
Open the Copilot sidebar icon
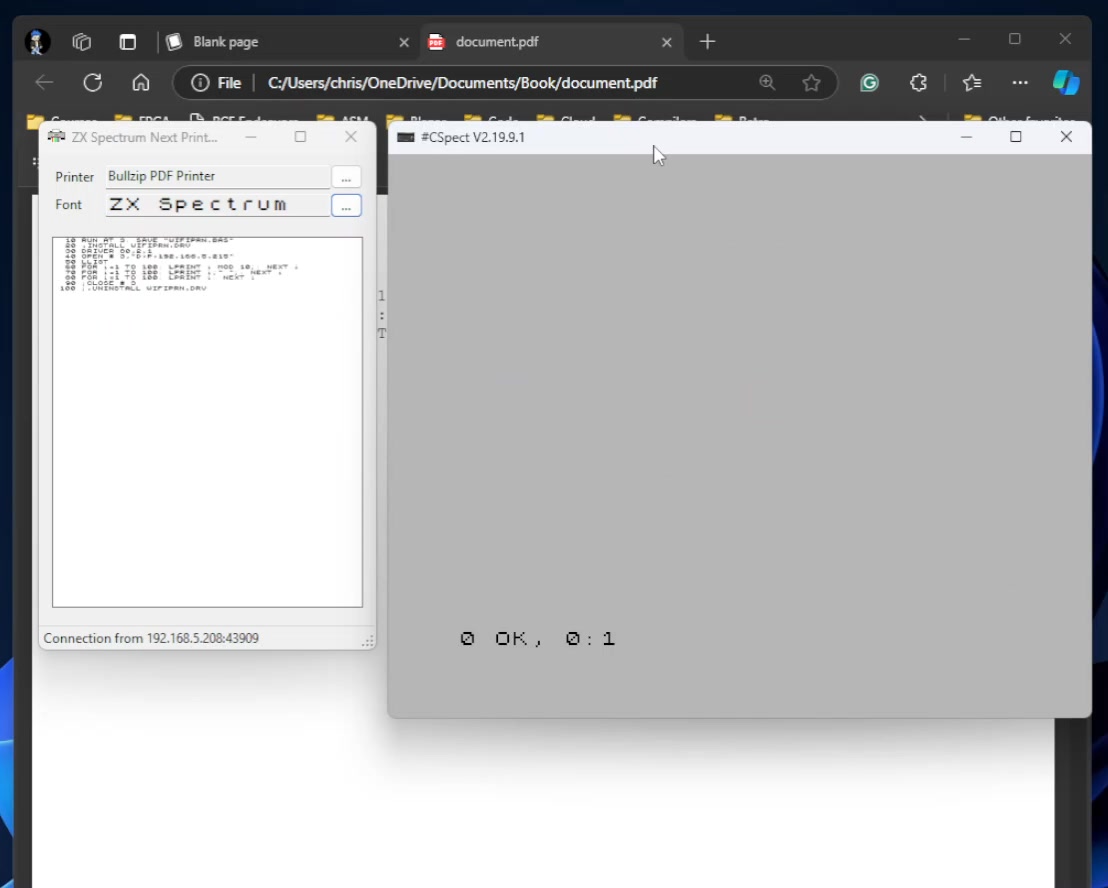coord(1066,83)
